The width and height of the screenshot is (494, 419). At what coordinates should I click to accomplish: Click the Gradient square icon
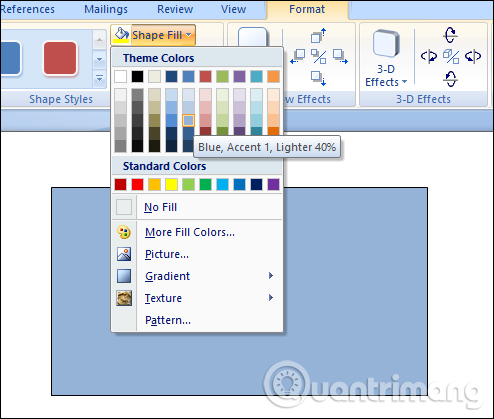click(x=124, y=276)
